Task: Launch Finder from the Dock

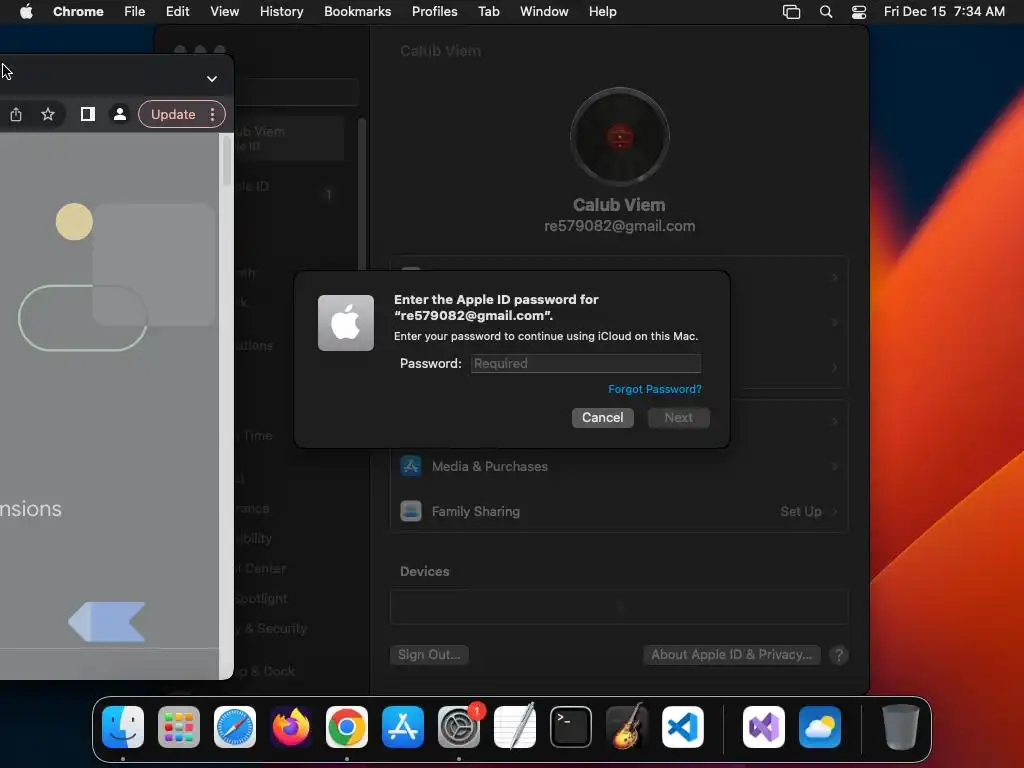Action: pyautogui.click(x=123, y=727)
